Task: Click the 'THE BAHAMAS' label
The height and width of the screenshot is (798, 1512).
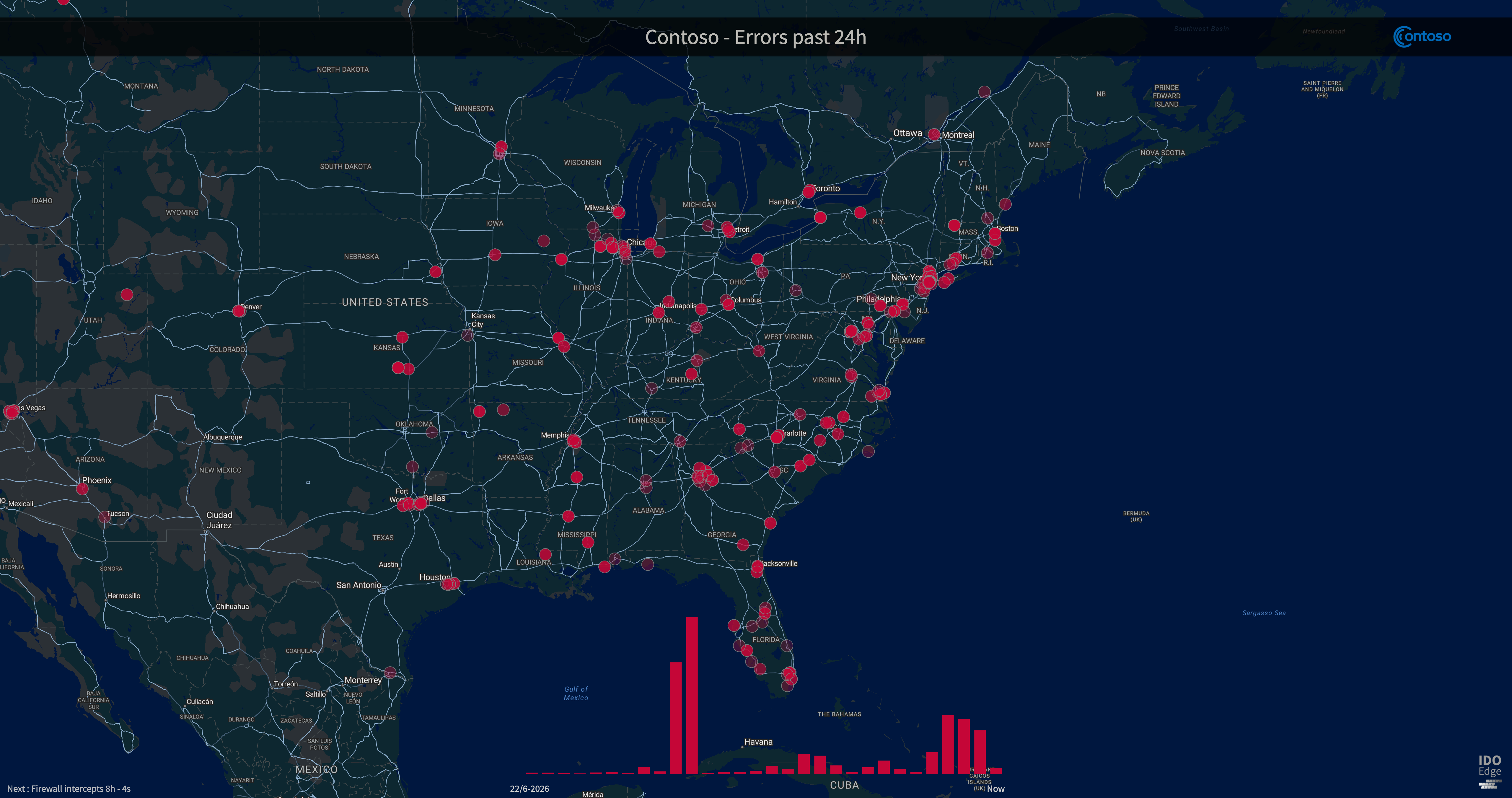Action: pos(839,715)
